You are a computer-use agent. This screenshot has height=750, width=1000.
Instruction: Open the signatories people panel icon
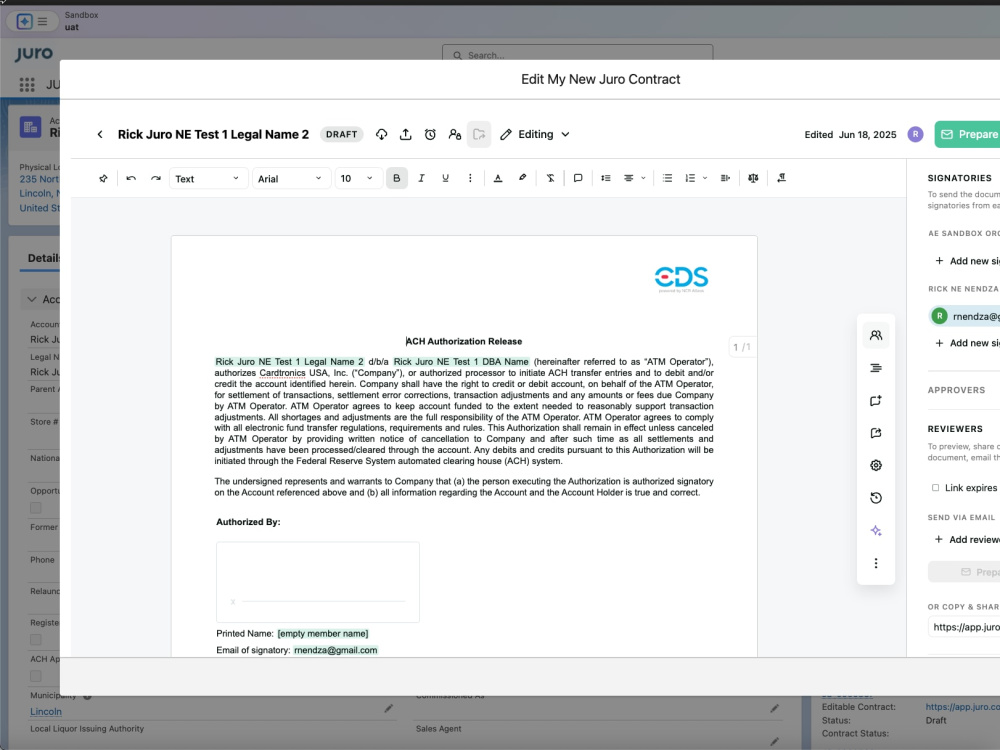click(x=876, y=335)
